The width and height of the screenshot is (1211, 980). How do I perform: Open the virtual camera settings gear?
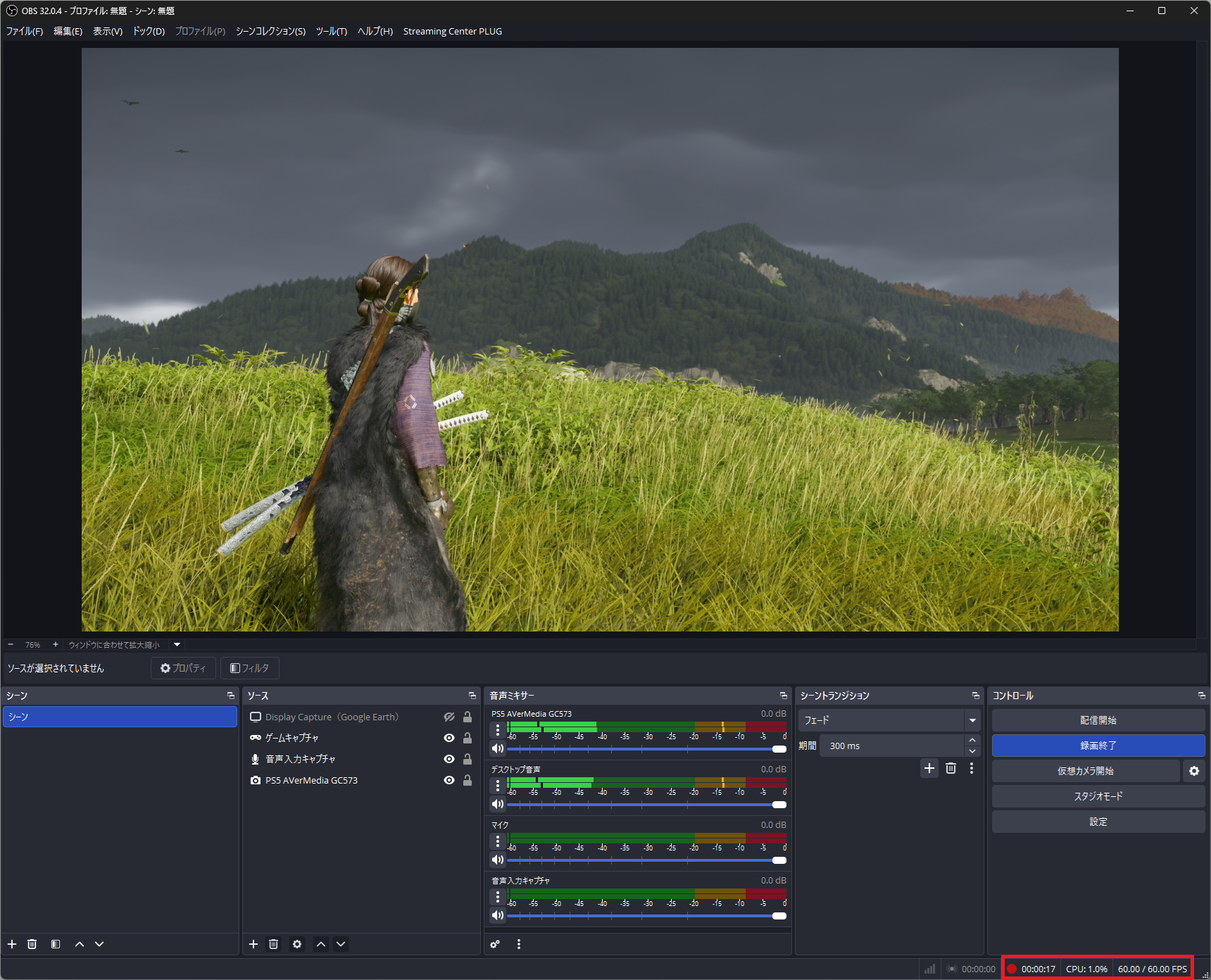(x=1193, y=771)
